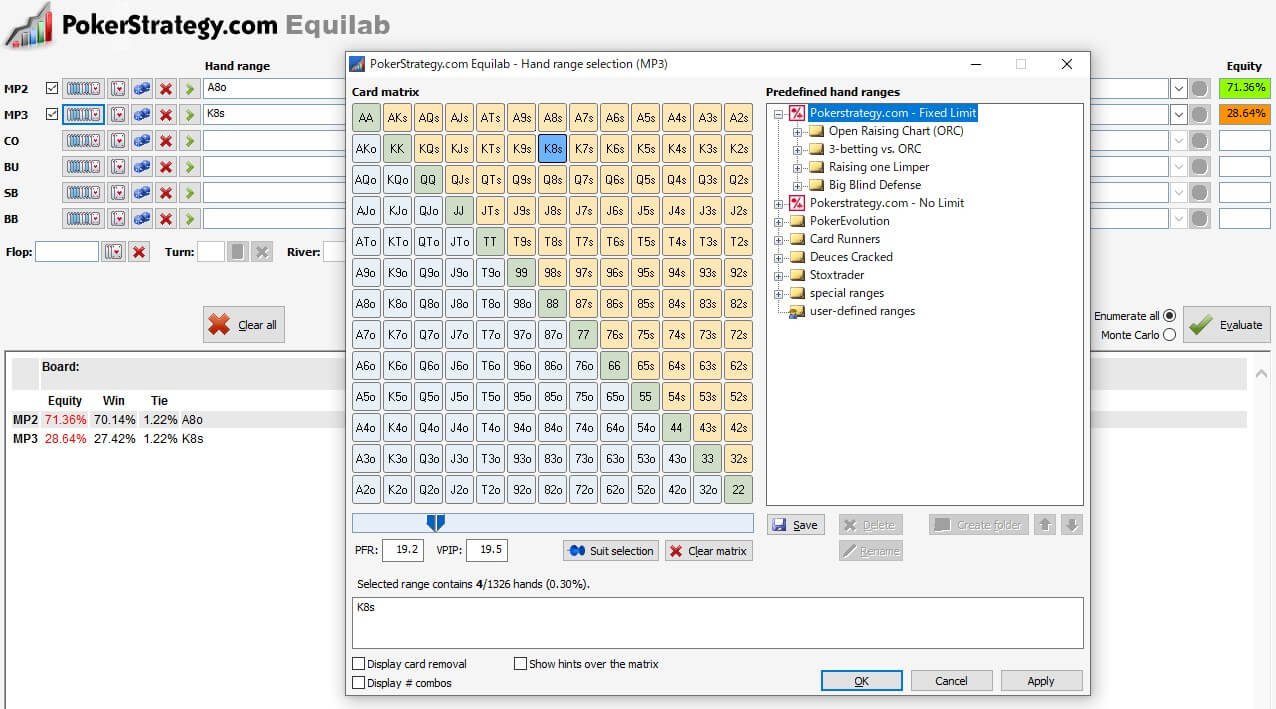Select special ranges tree item
The width and height of the screenshot is (1276, 709).
[847, 293]
